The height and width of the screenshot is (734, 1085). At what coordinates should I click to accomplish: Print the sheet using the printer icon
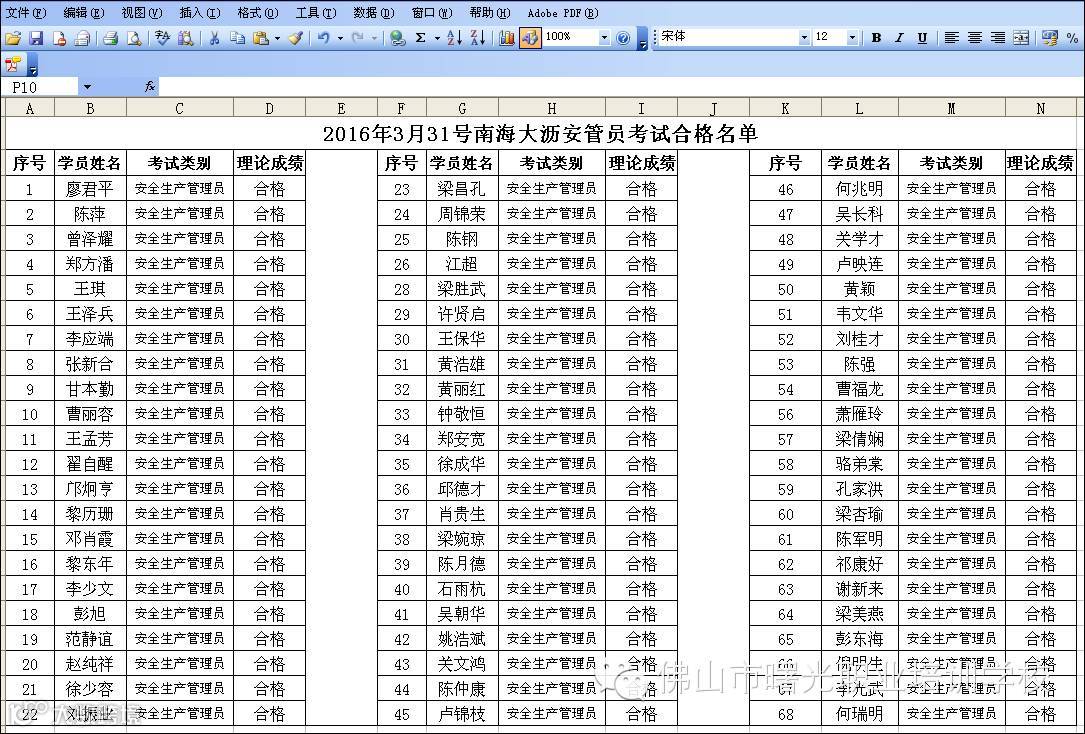111,39
